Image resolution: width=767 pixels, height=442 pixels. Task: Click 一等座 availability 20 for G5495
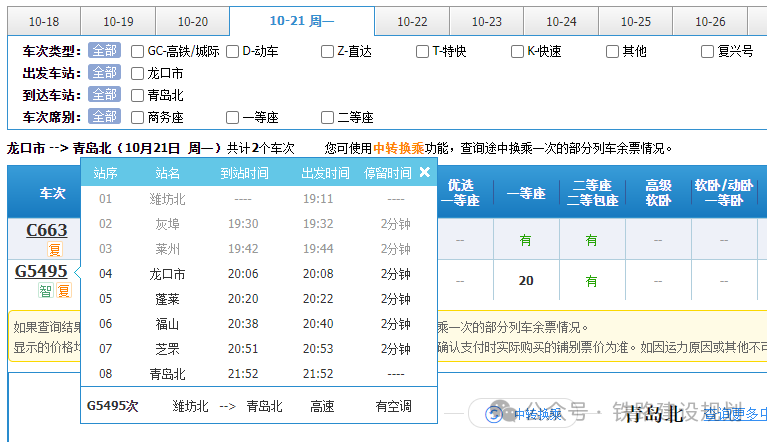(x=526, y=281)
